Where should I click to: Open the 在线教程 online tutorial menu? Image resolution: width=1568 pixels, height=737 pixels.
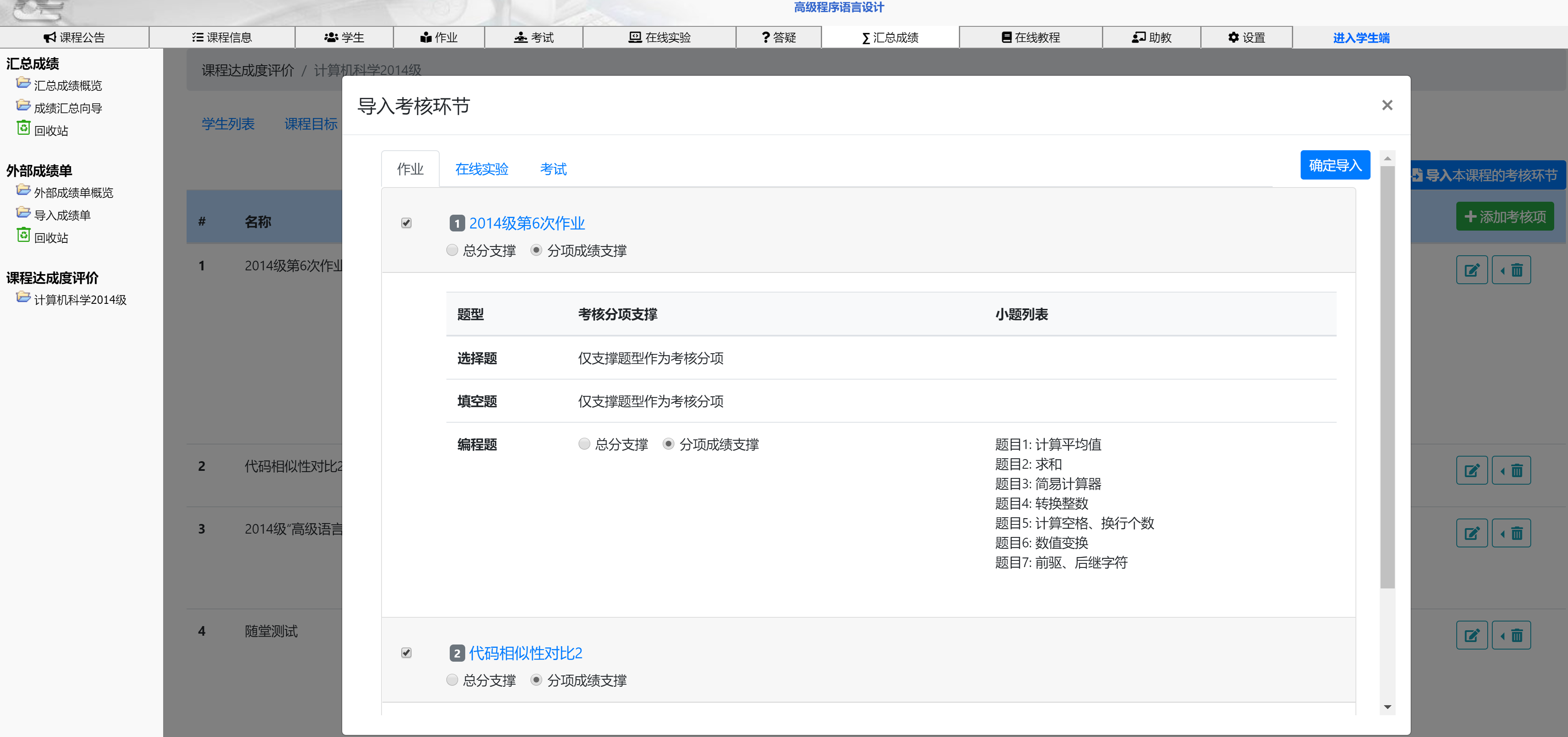1031,38
